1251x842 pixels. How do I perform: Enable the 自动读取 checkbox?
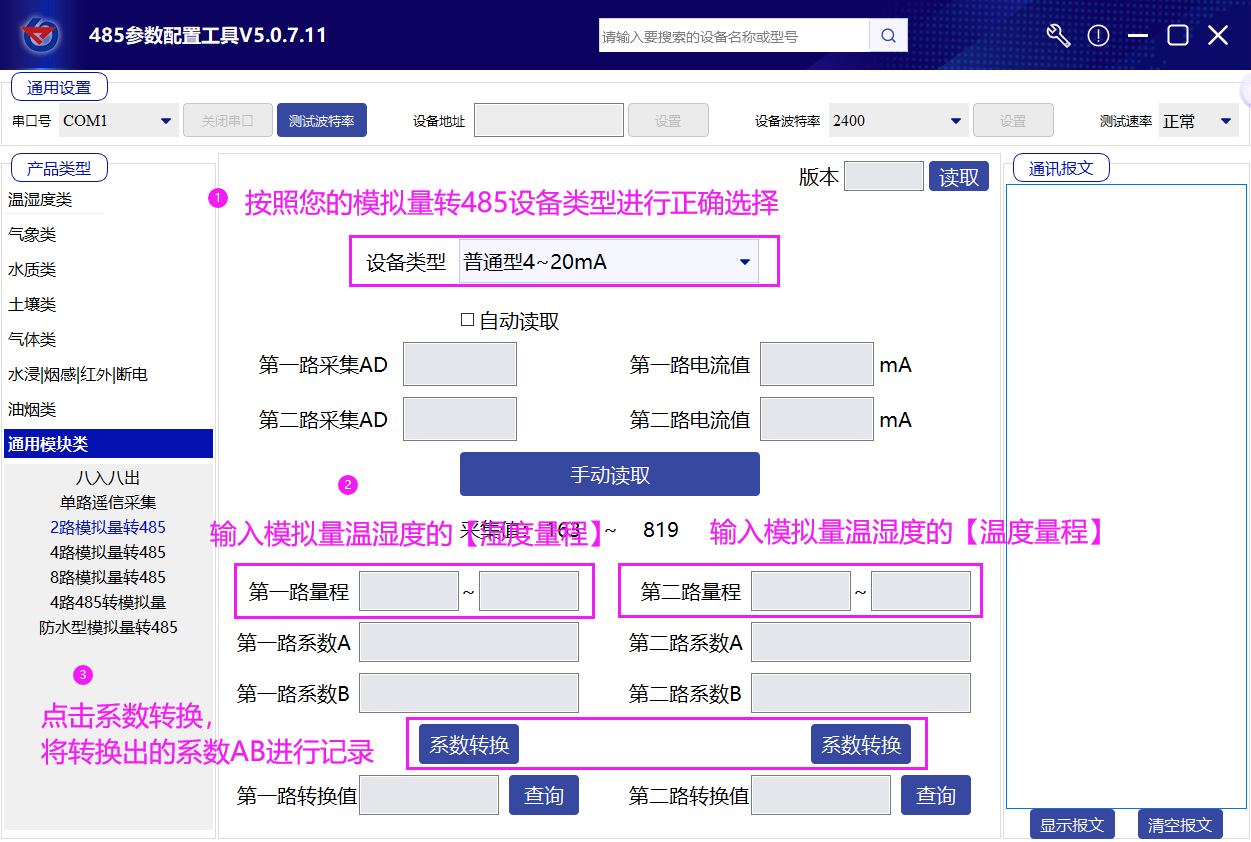coord(467,321)
